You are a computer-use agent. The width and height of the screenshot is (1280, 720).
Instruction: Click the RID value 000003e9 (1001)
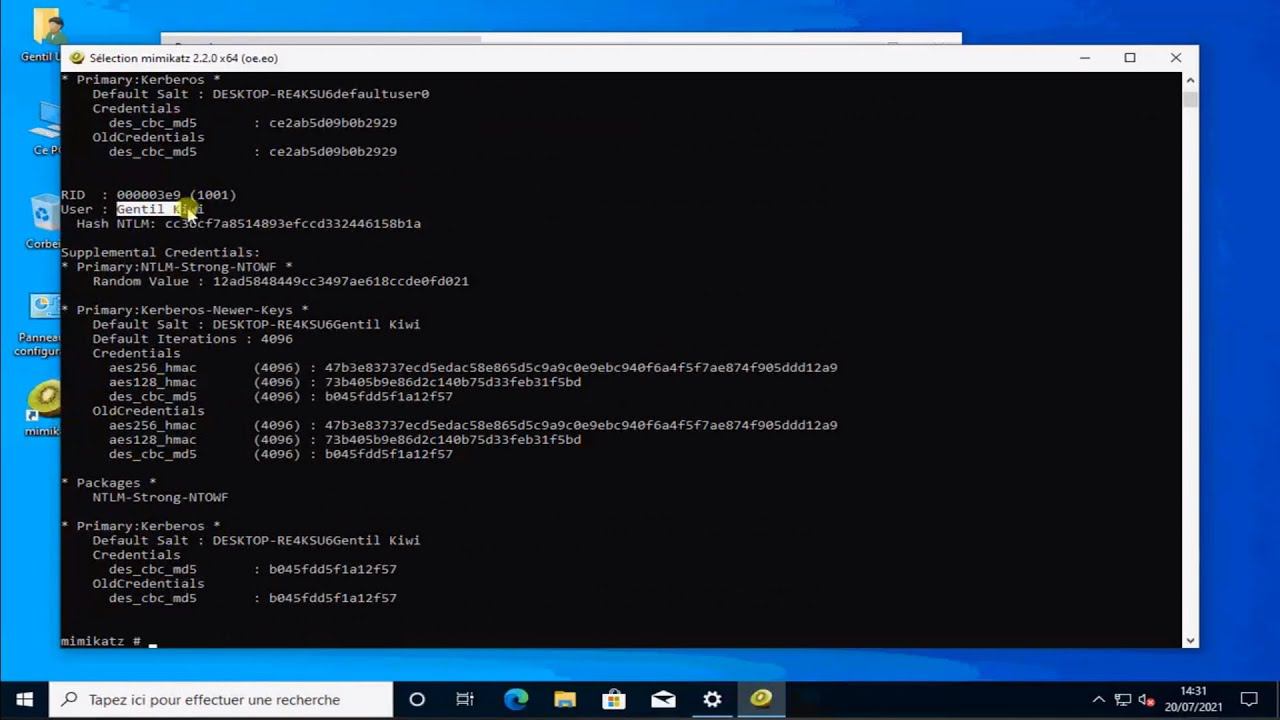[x=176, y=195]
